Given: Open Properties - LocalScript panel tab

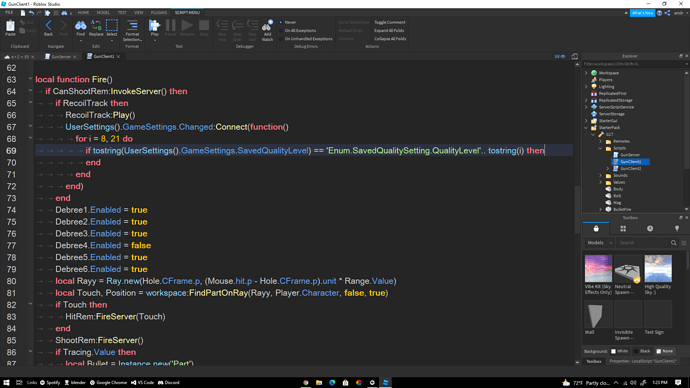Looking at the screenshot, I should (x=642, y=361).
